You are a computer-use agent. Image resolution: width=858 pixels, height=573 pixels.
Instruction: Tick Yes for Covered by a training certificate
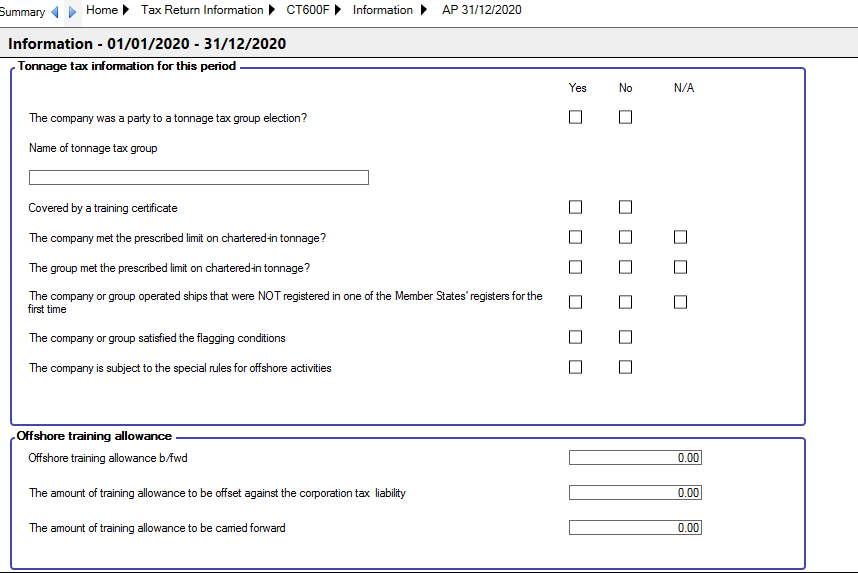coord(575,207)
